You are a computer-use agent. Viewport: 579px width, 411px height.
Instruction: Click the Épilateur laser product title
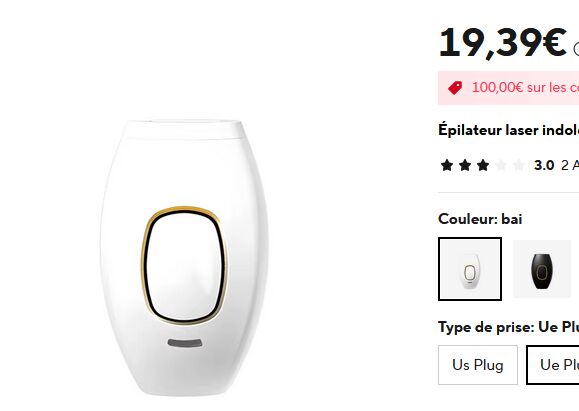[508, 130]
